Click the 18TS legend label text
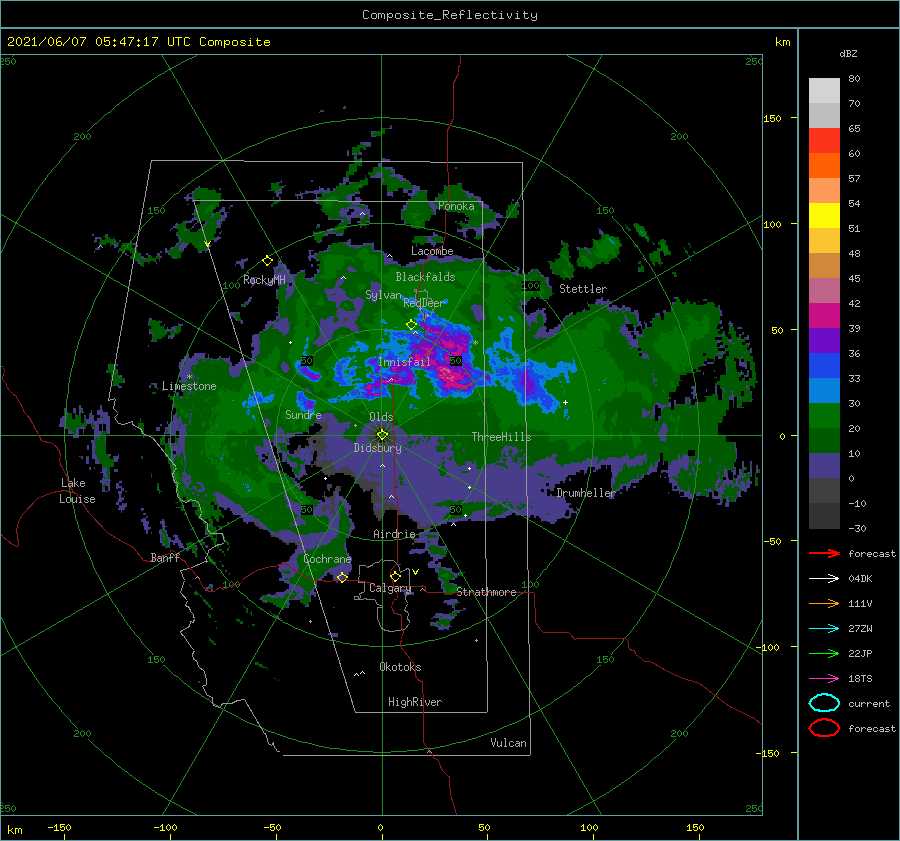Screen dimensions: 900x841 tap(860, 679)
